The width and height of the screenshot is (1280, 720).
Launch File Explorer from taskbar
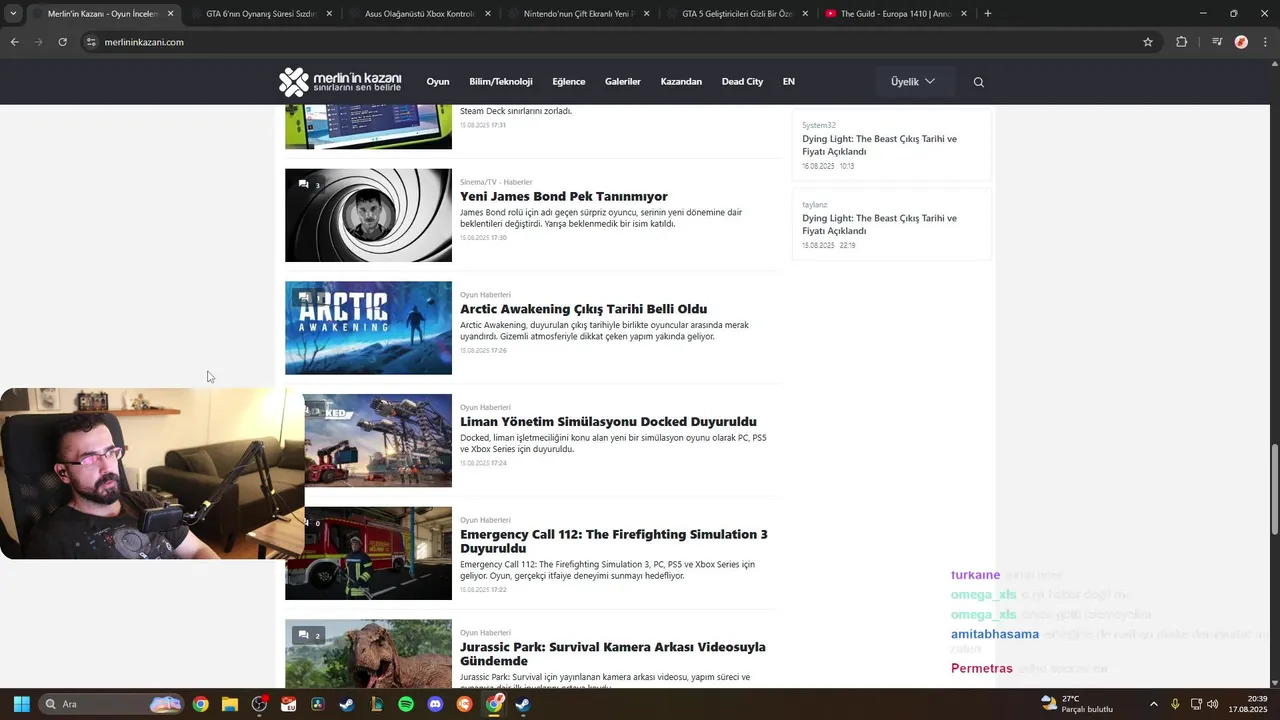(230, 704)
